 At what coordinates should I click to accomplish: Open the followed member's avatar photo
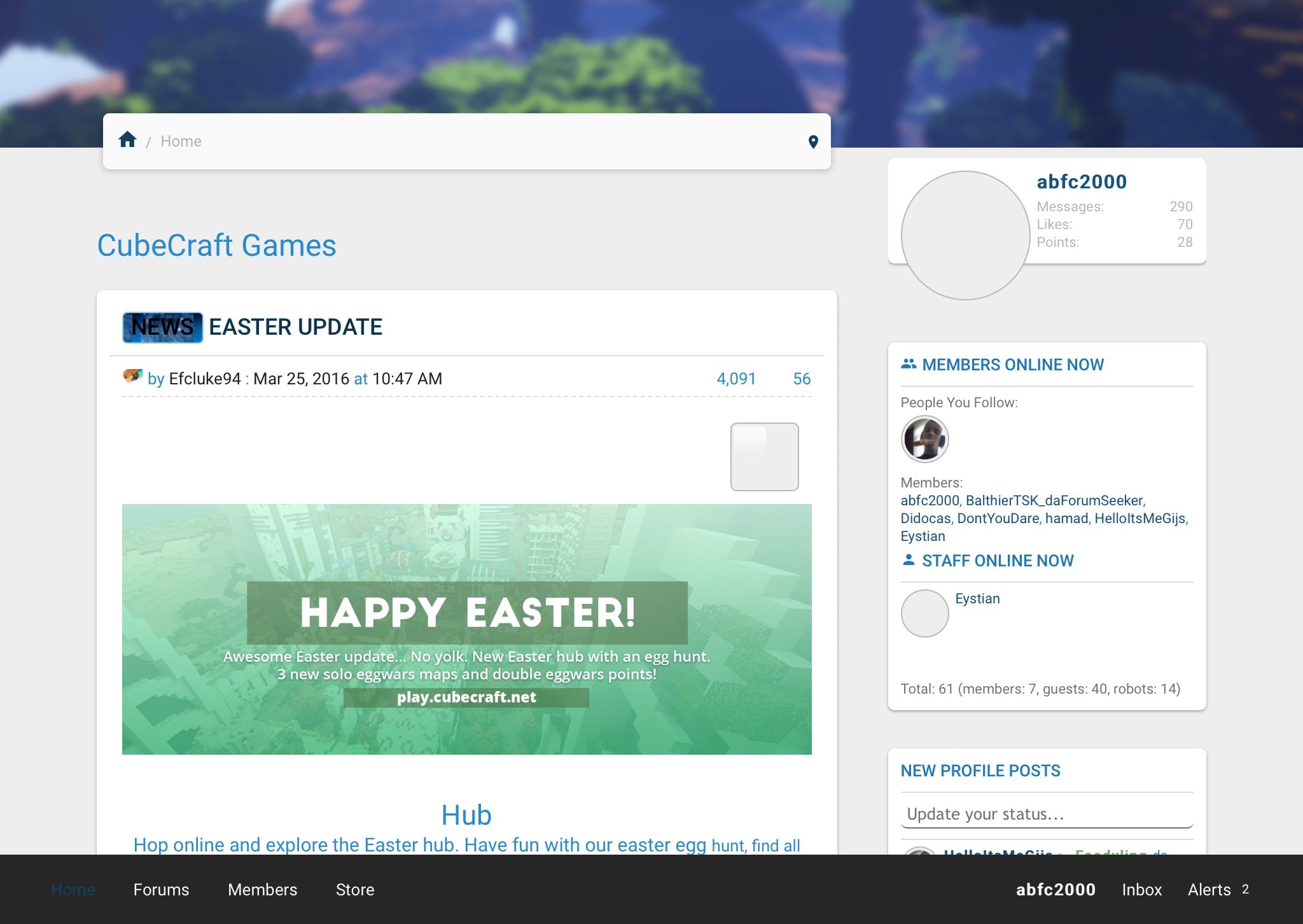pyautogui.click(x=924, y=438)
